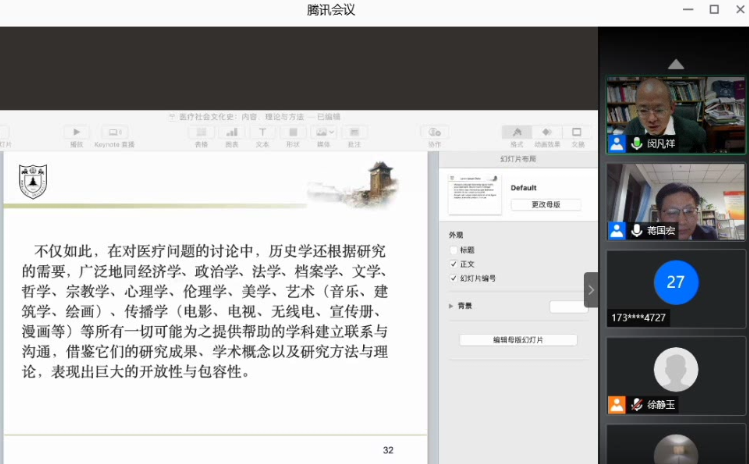The image size is (749, 464).
Task: Toggle the 幻灯片编号 slide number checkbox
Action: click(454, 278)
